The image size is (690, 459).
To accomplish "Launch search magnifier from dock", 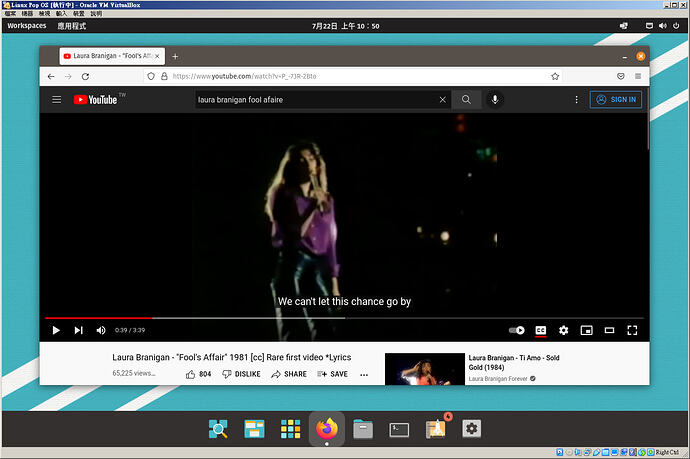I will pyautogui.click(x=218, y=429).
